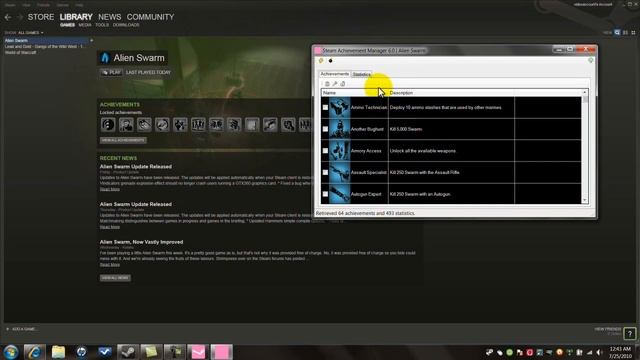Select the Another Bughunt achievement image

(x=340, y=129)
